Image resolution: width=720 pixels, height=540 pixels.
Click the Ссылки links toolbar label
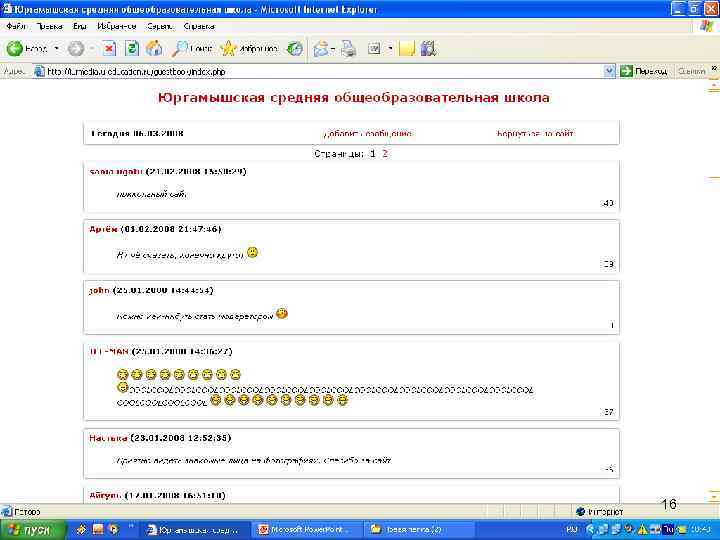pyautogui.click(x=691, y=71)
